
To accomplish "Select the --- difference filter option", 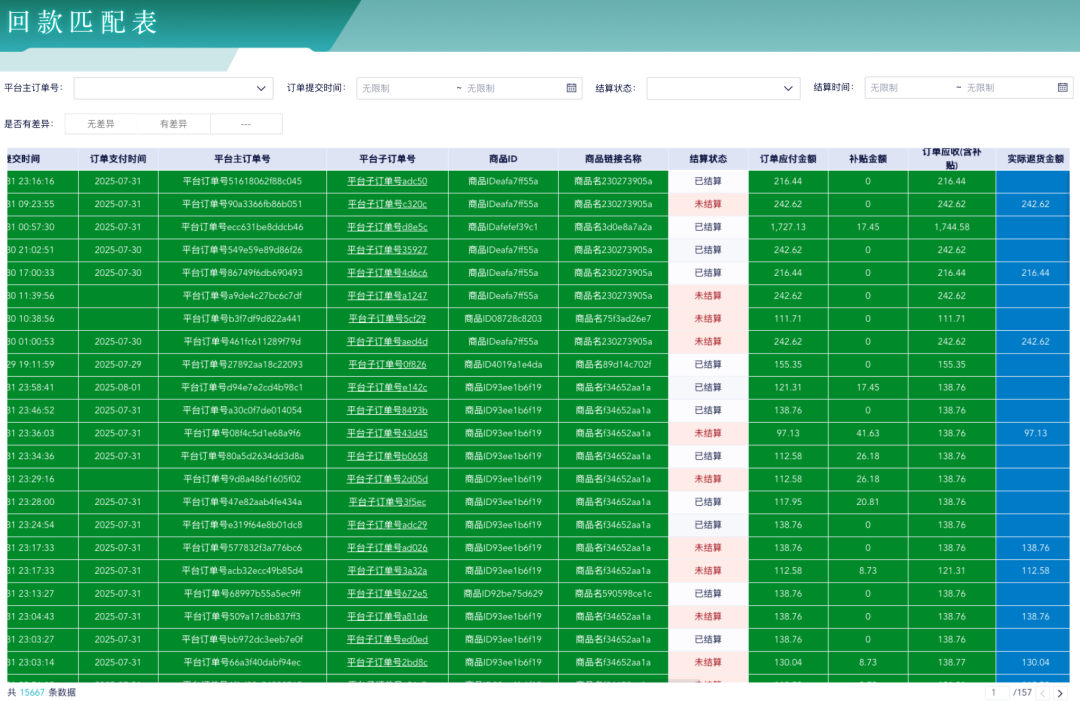I will 246,124.
